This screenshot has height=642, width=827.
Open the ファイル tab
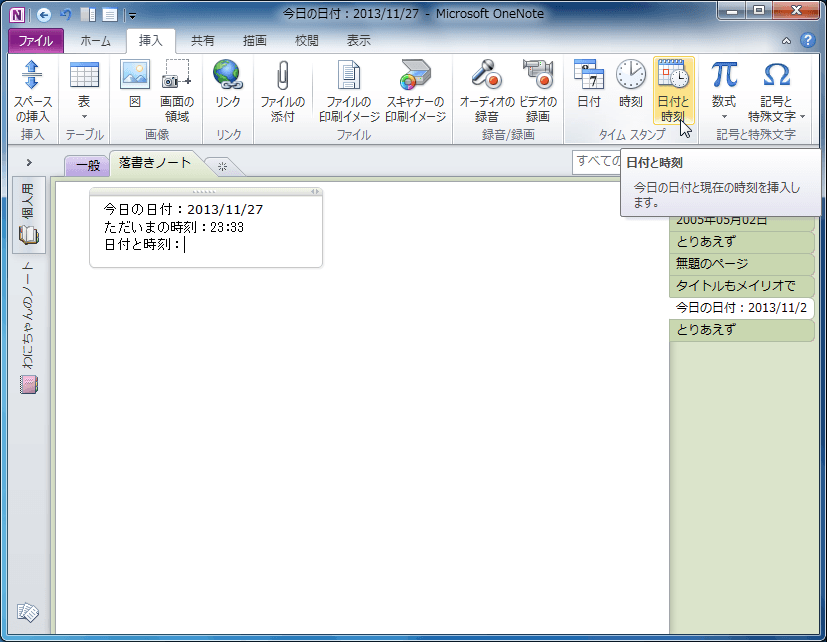(x=36, y=41)
